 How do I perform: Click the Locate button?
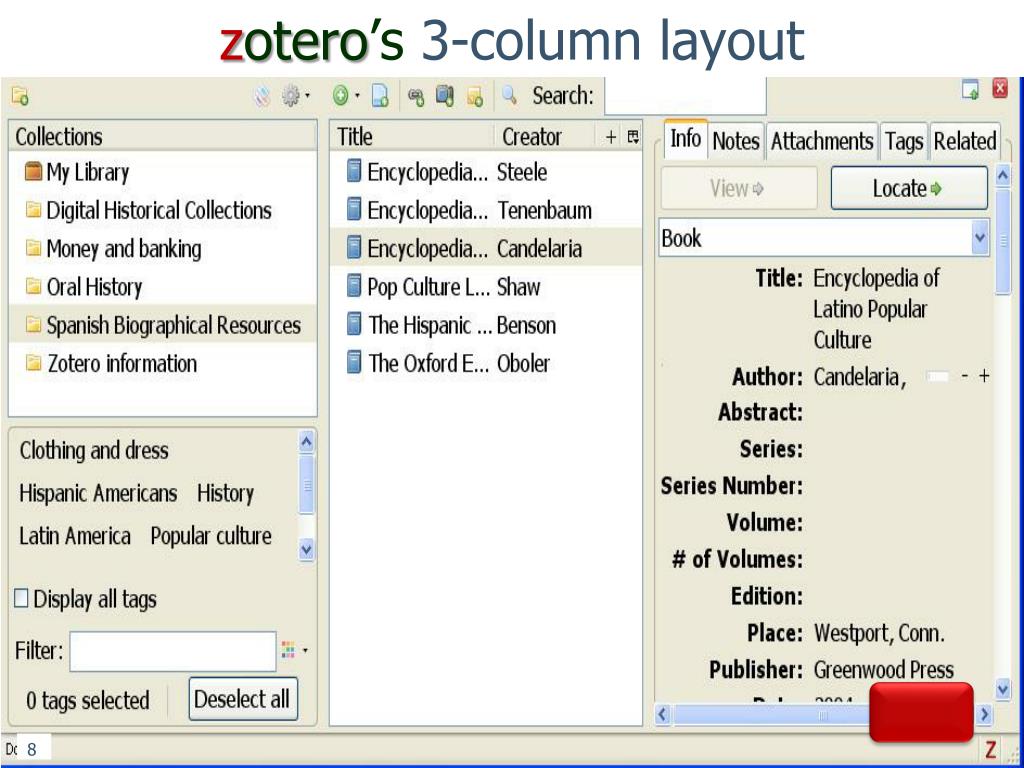[x=908, y=188]
